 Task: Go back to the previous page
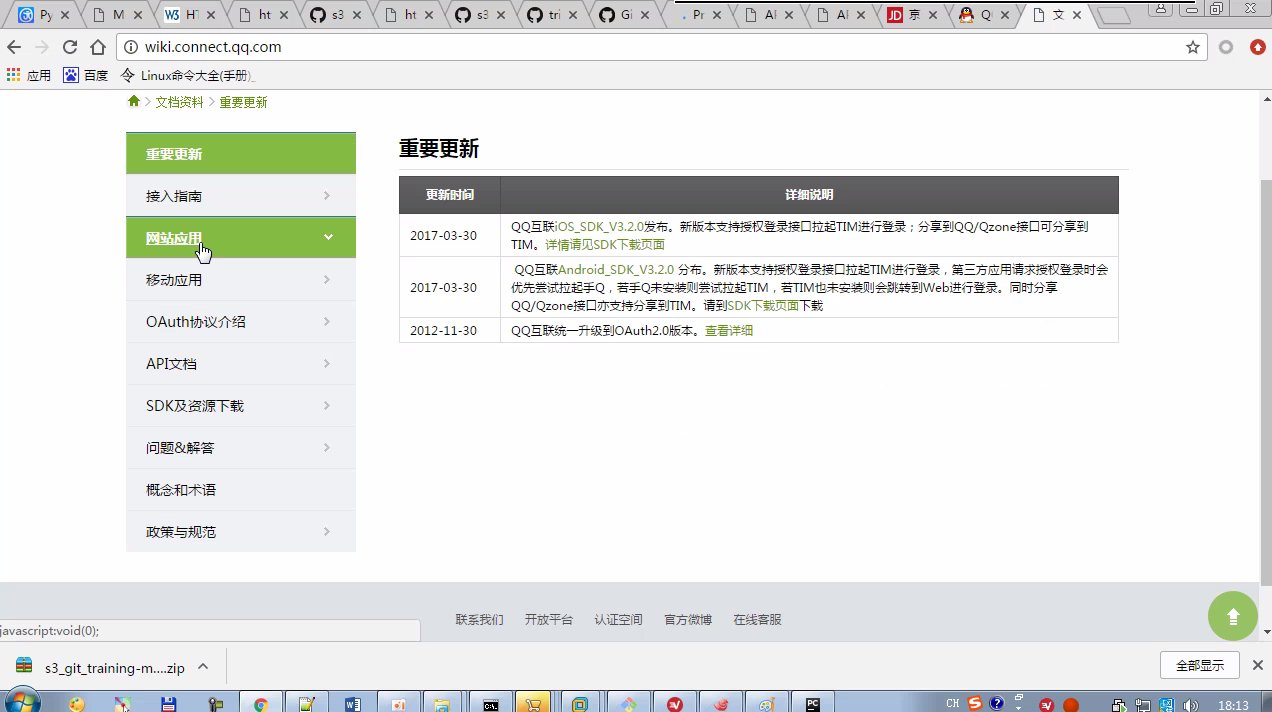pyautogui.click(x=14, y=47)
